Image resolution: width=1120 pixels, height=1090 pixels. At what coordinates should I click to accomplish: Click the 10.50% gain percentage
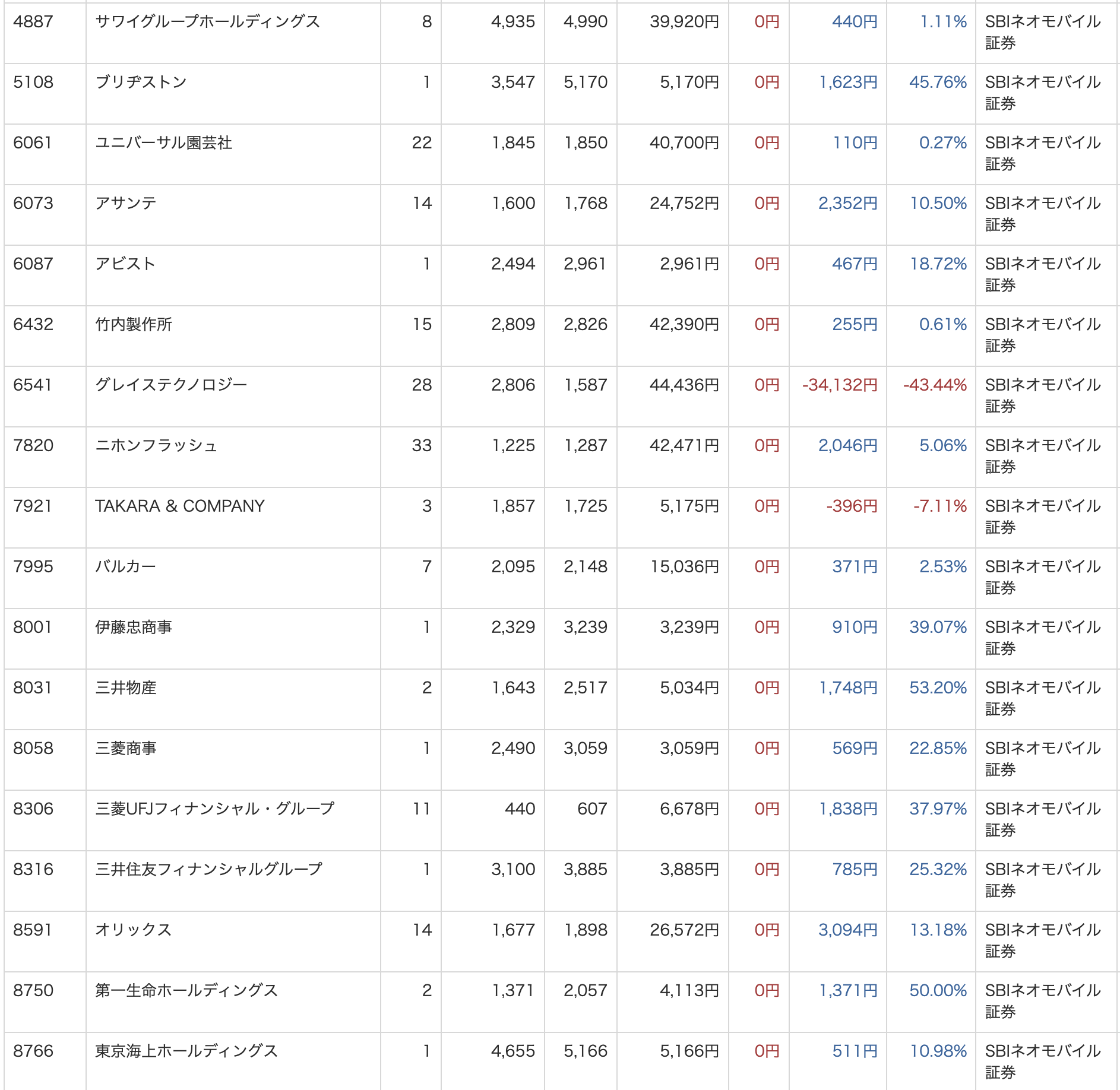(x=938, y=204)
